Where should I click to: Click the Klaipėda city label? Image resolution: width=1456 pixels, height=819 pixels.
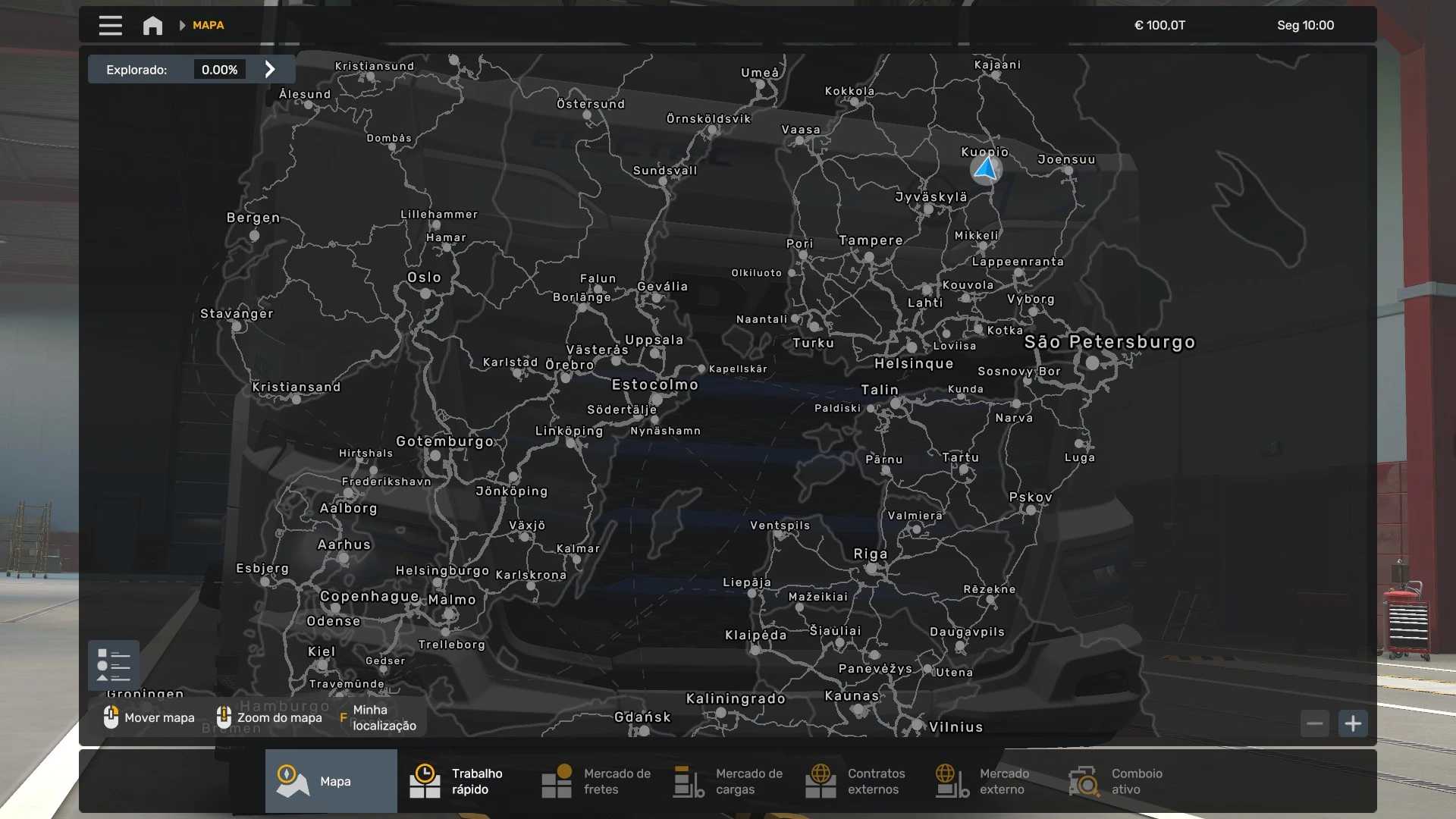tap(756, 635)
